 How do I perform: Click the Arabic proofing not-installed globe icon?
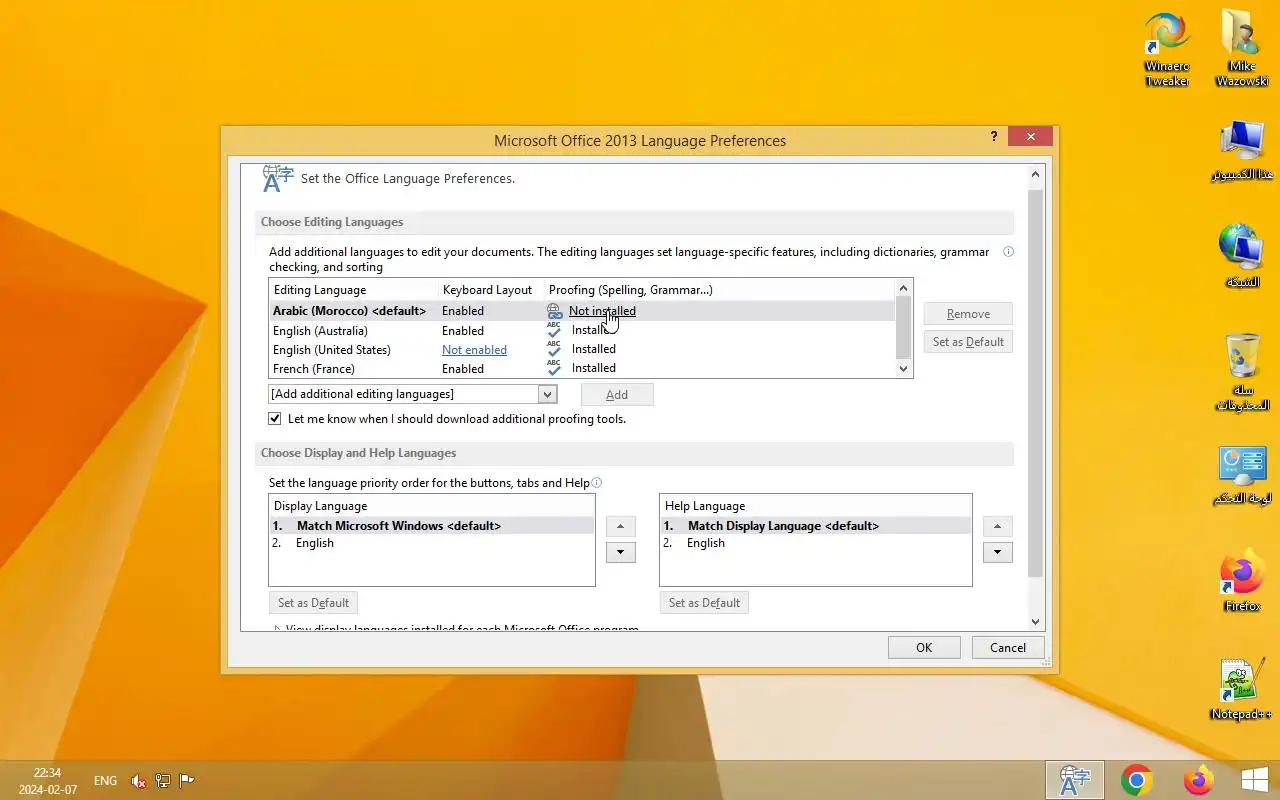point(554,311)
